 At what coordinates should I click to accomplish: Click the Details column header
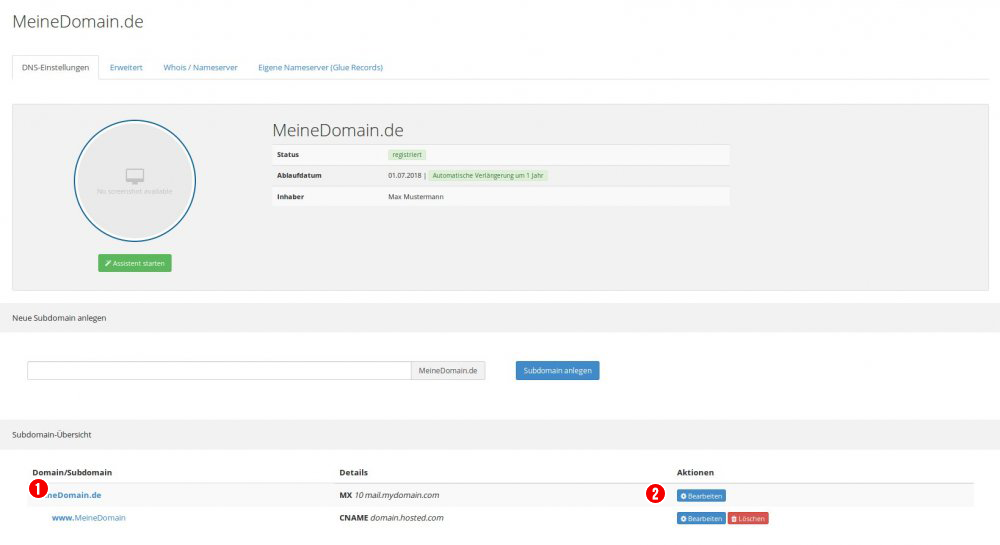pos(353,472)
